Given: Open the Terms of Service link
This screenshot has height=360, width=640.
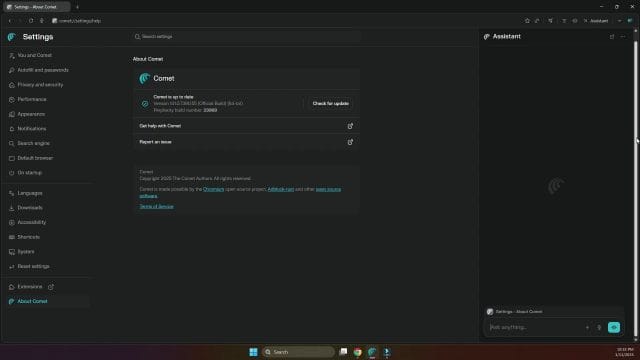Looking at the screenshot, I should [156, 207].
